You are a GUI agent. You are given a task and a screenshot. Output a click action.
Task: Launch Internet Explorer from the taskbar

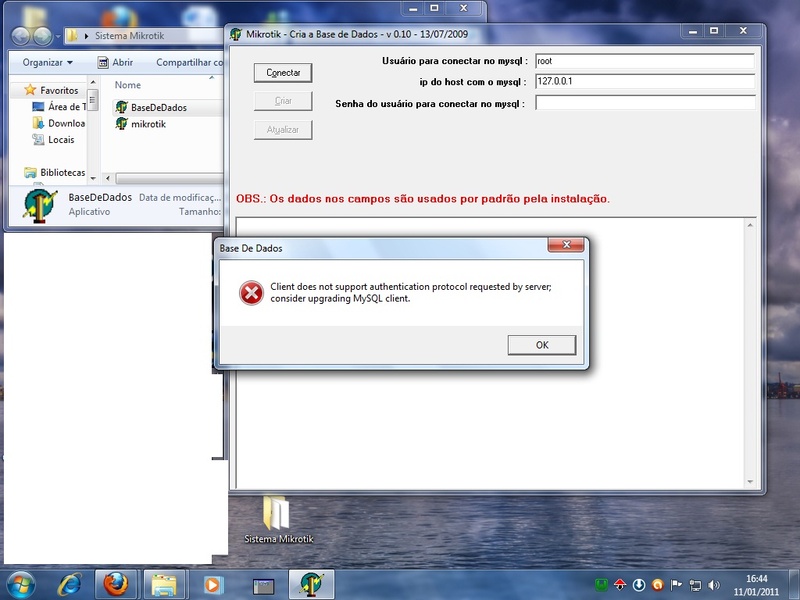click(70, 584)
